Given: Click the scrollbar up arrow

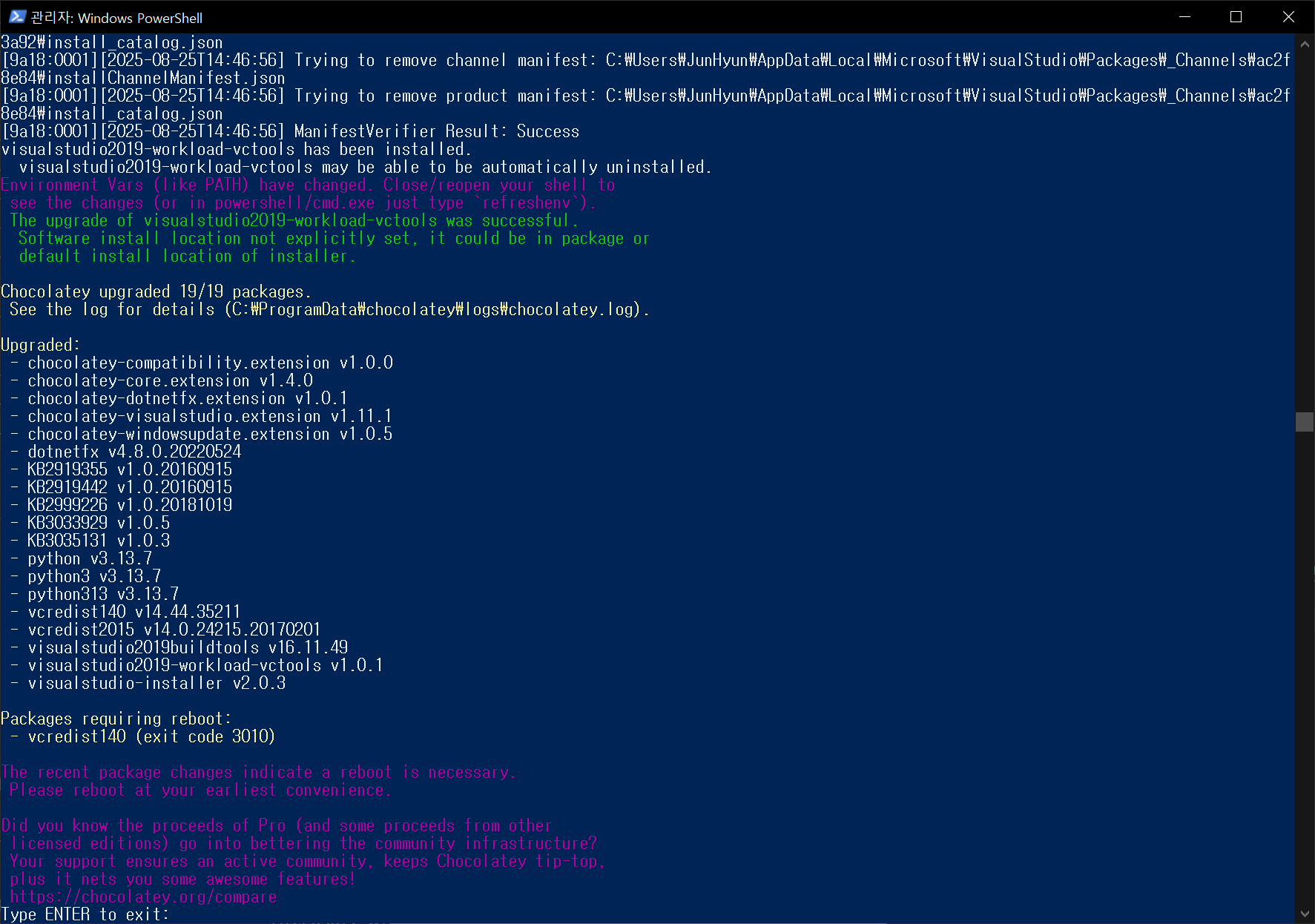Looking at the screenshot, I should click(x=1305, y=43).
